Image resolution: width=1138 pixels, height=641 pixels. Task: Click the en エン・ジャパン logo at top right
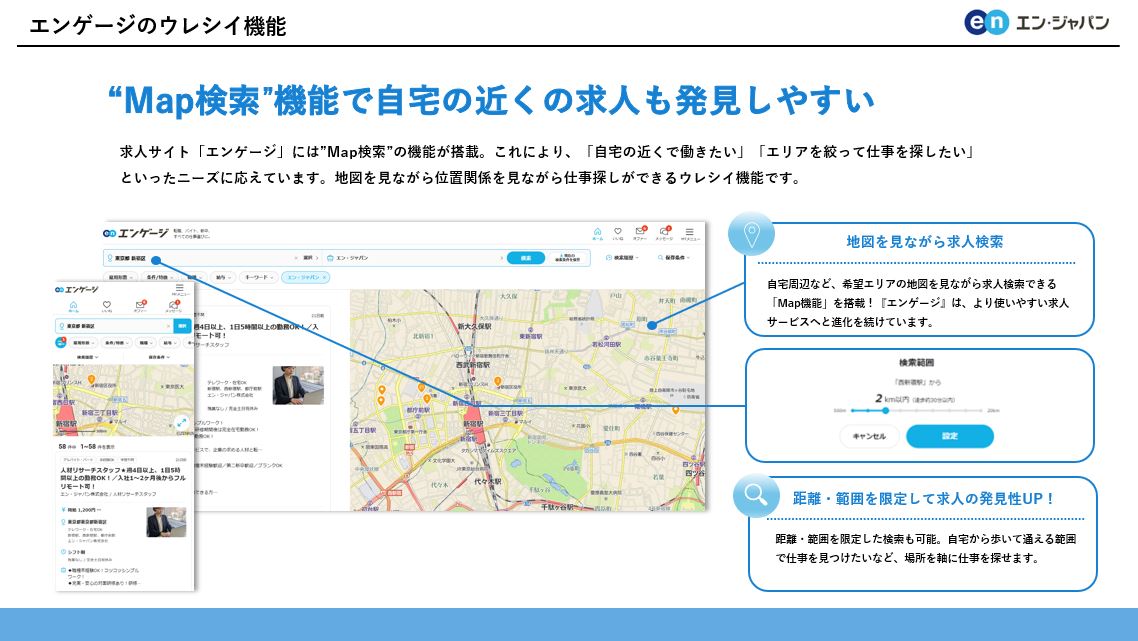click(x=1036, y=23)
